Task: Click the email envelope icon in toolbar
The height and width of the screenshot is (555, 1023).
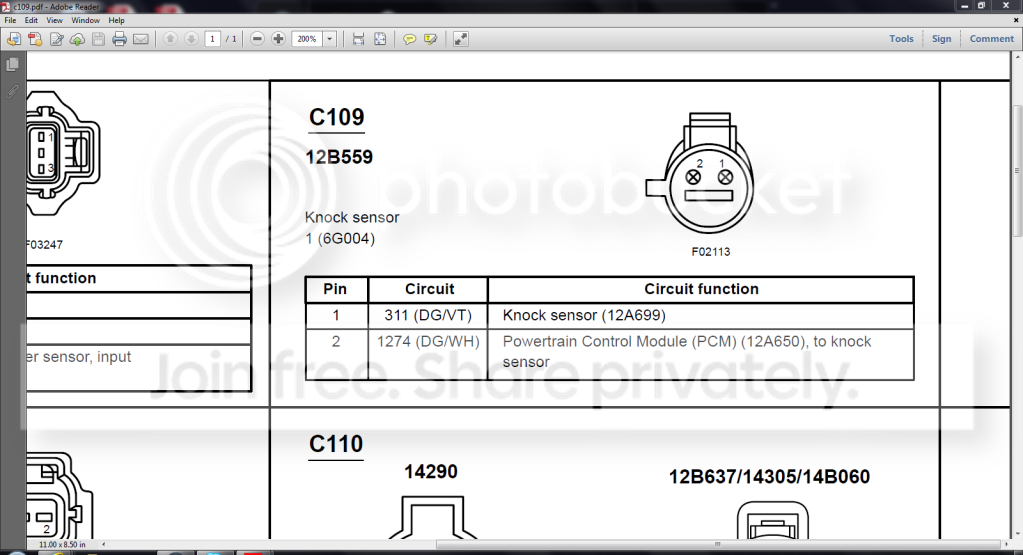Action: [x=140, y=39]
